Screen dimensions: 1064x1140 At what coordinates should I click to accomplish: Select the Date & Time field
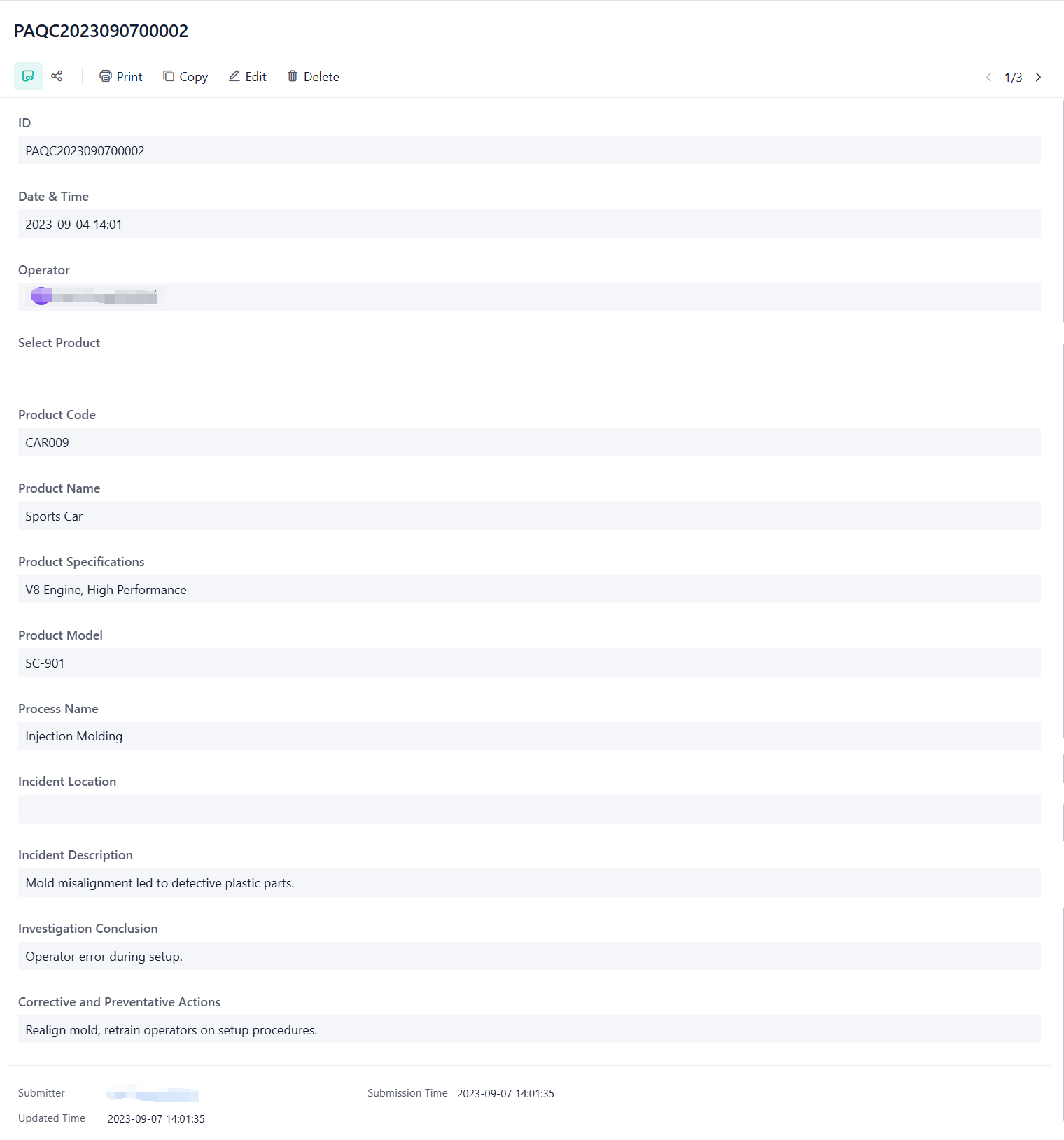[528, 224]
